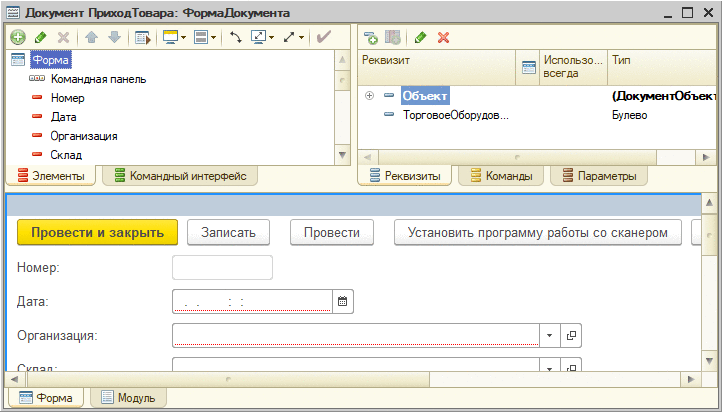Viewport: 722px width, 412px height.
Task: Expand the Объект attribute node
Action: (369, 96)
